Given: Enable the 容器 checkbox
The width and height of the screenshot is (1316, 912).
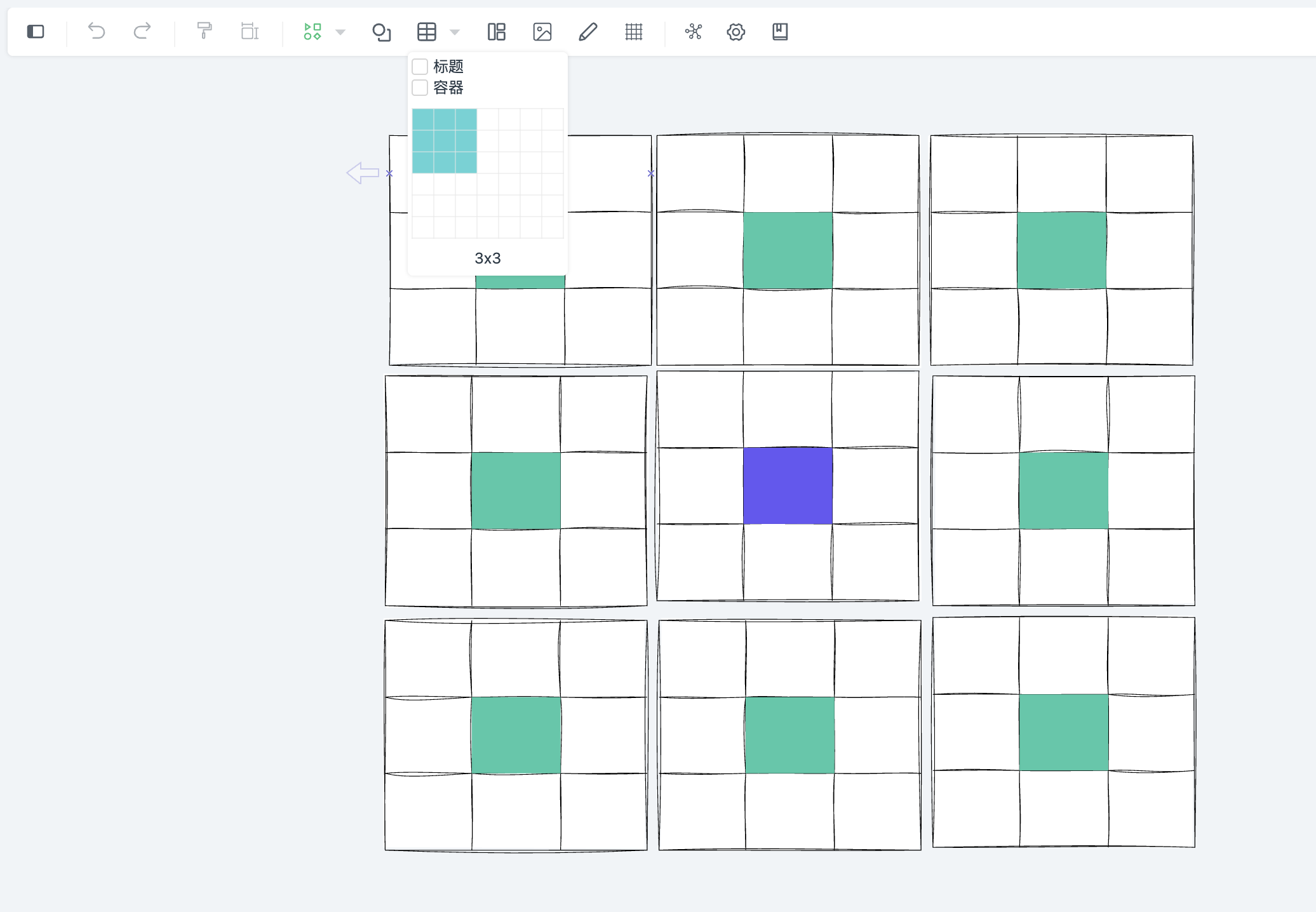Looking at the screenshot, I should click(420, 88).
